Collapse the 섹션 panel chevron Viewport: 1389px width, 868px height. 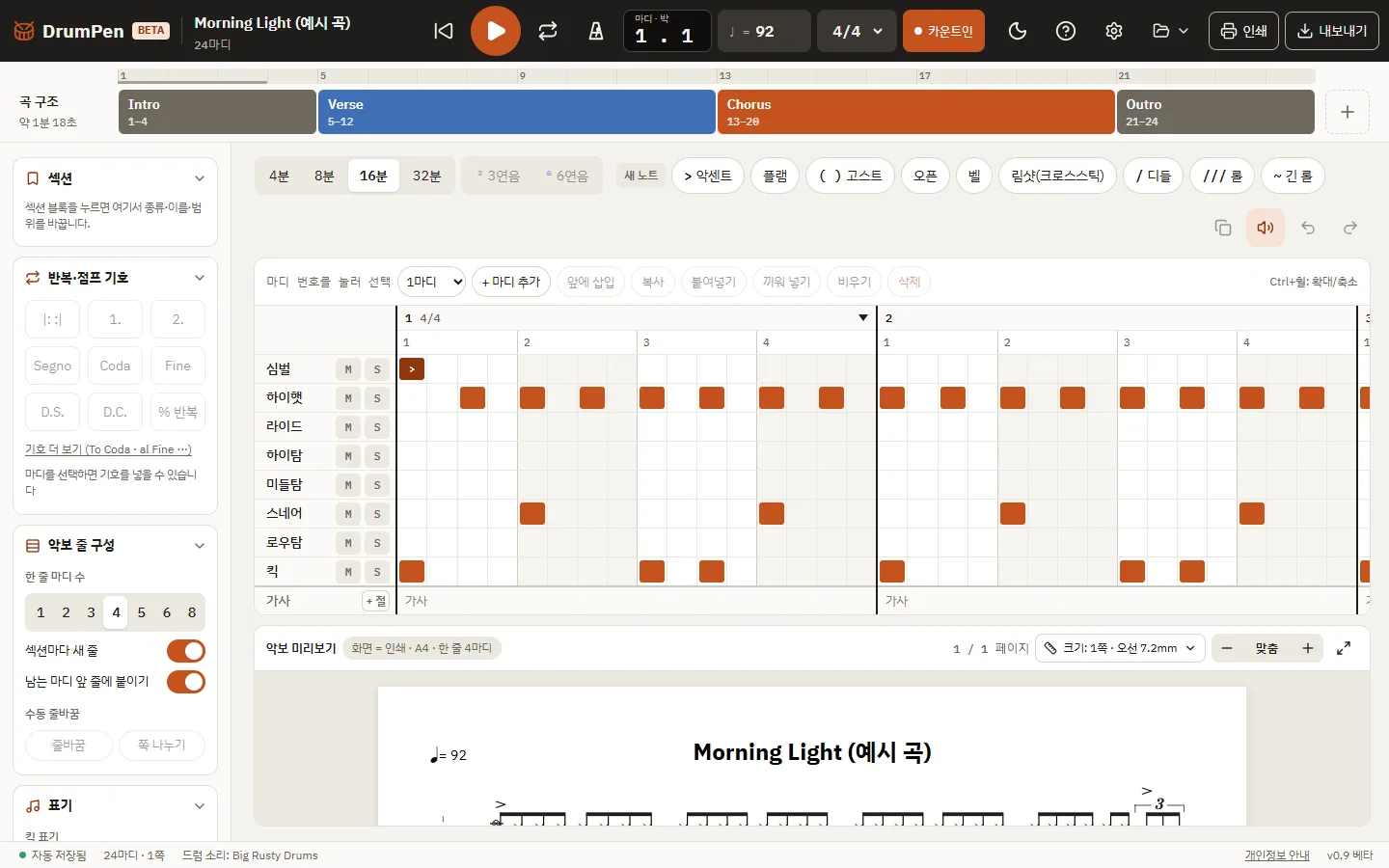tap(200, 178)
